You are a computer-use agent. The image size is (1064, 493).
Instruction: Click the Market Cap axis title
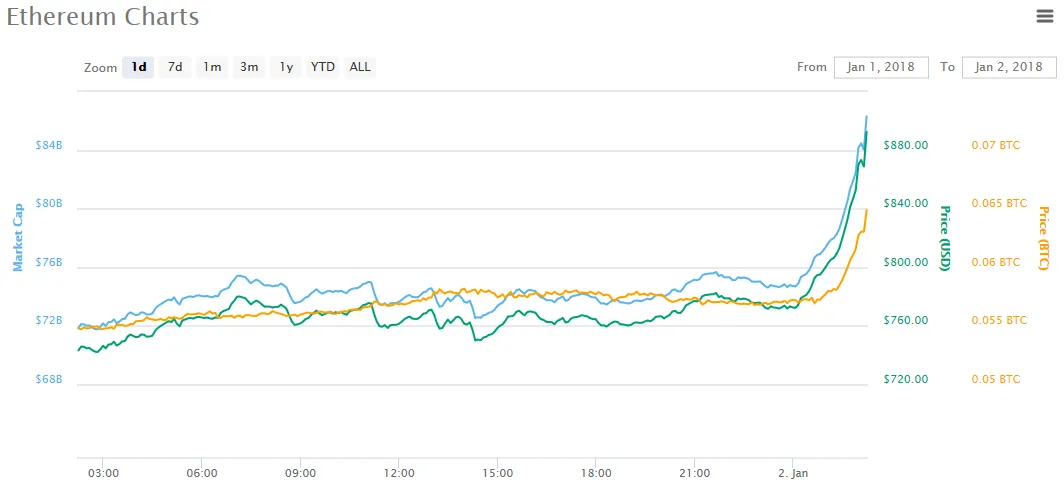point(18,237)
